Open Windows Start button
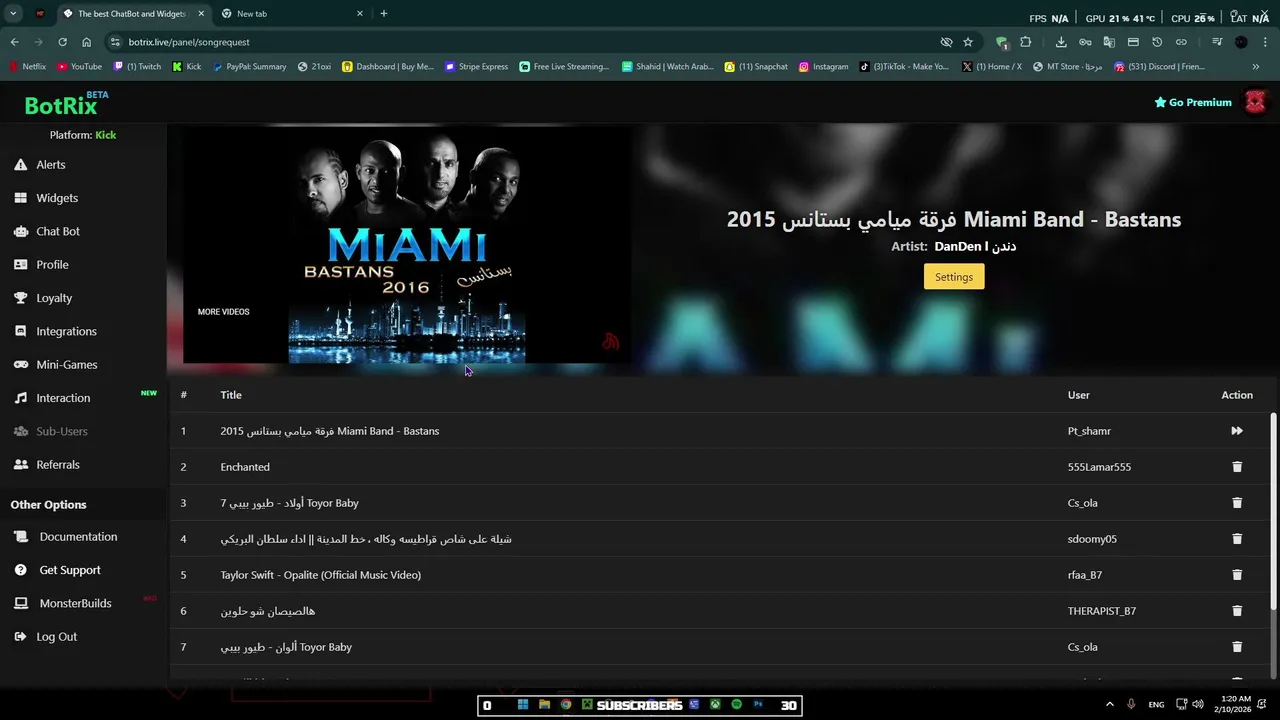 (523, 705)
